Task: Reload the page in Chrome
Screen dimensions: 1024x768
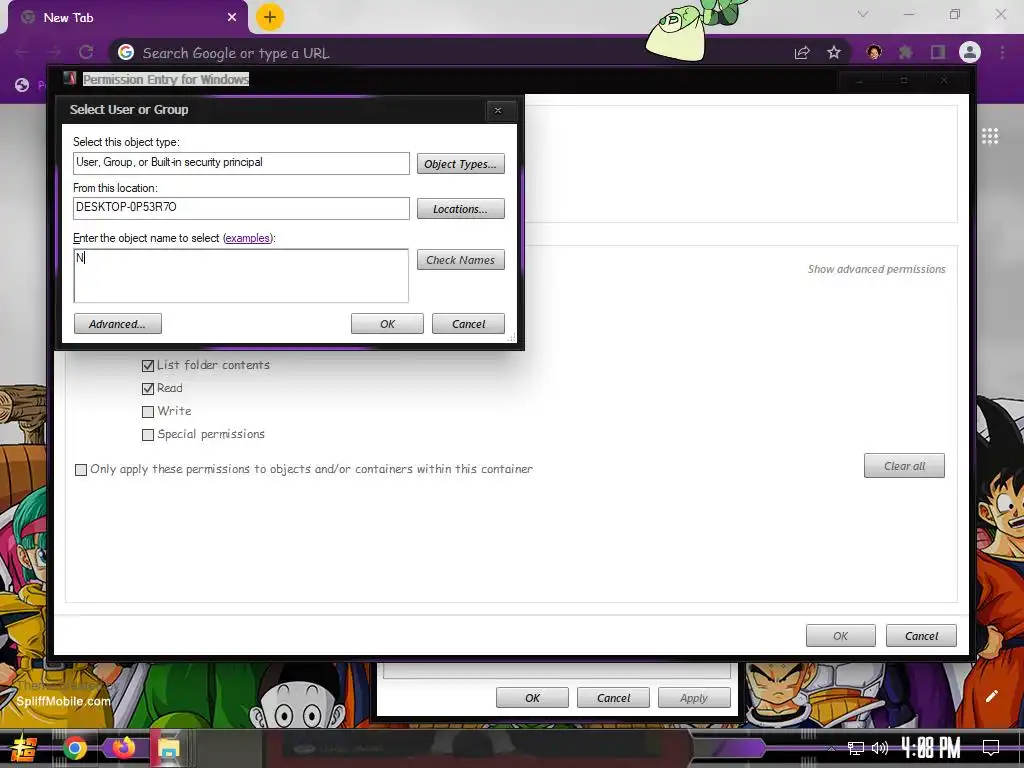Action: pos(86,52)
